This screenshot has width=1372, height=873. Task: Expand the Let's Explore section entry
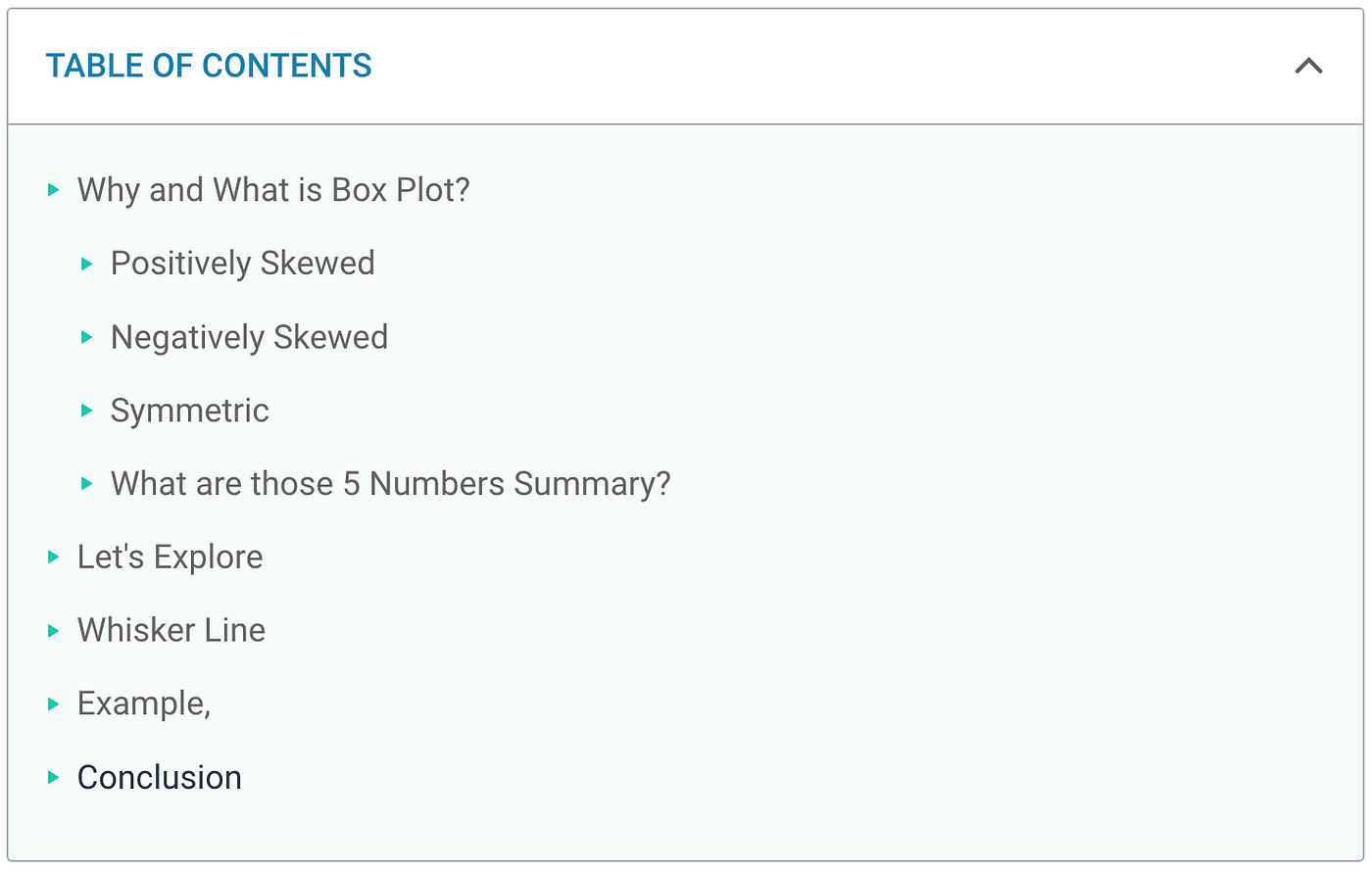click(170, 557)
